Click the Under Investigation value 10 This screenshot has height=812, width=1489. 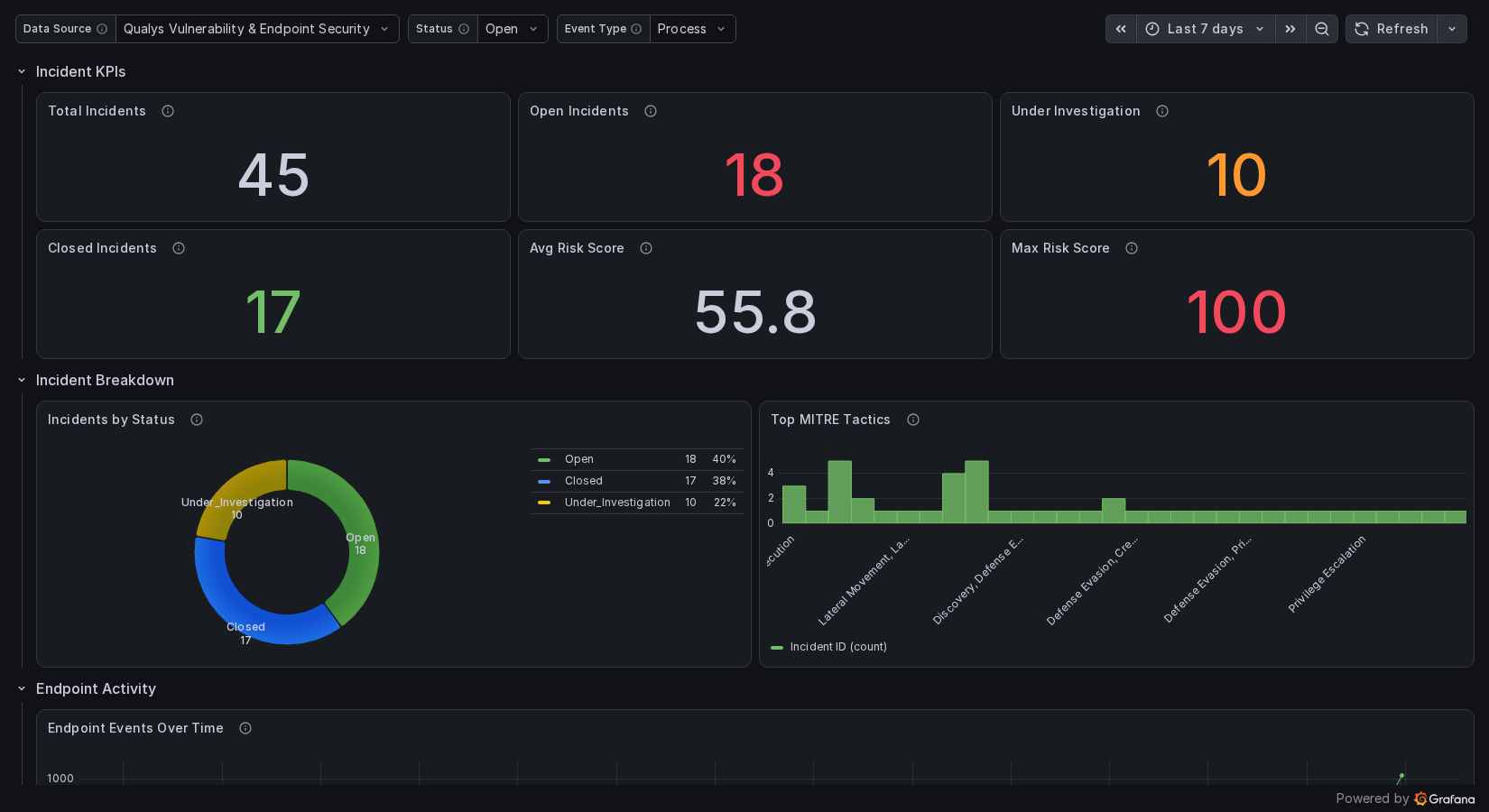point(1236,175)
